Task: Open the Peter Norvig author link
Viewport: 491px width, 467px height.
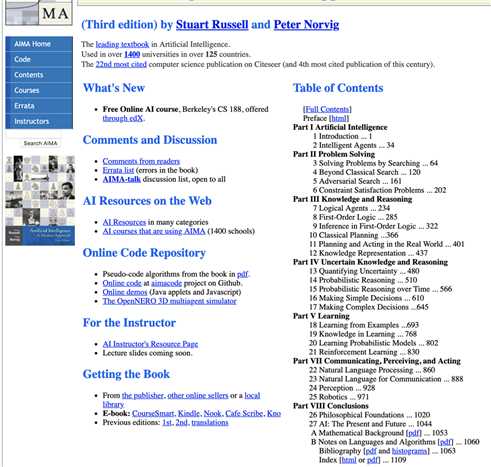Action: pos(306,24)
